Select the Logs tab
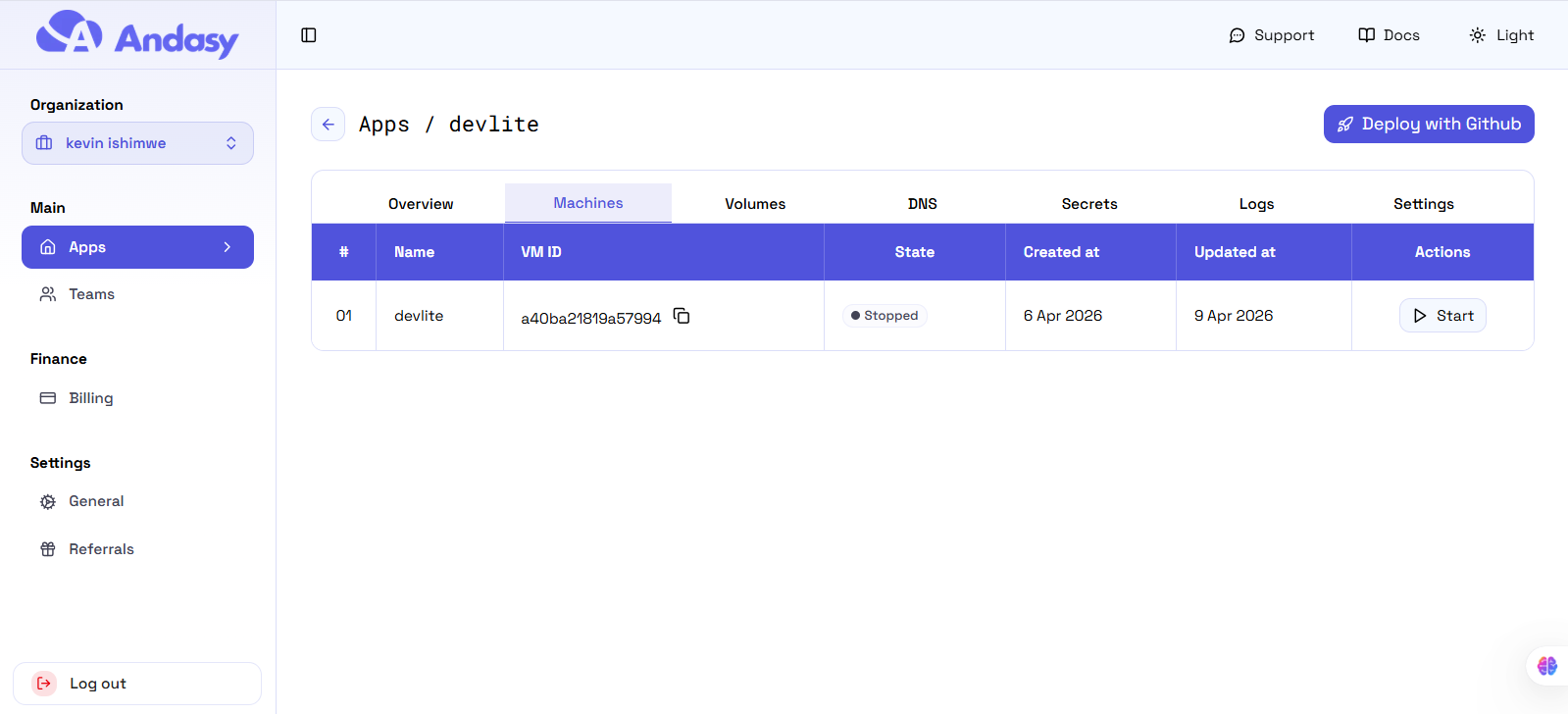The image size is (1568, 714). (1256, 204)
